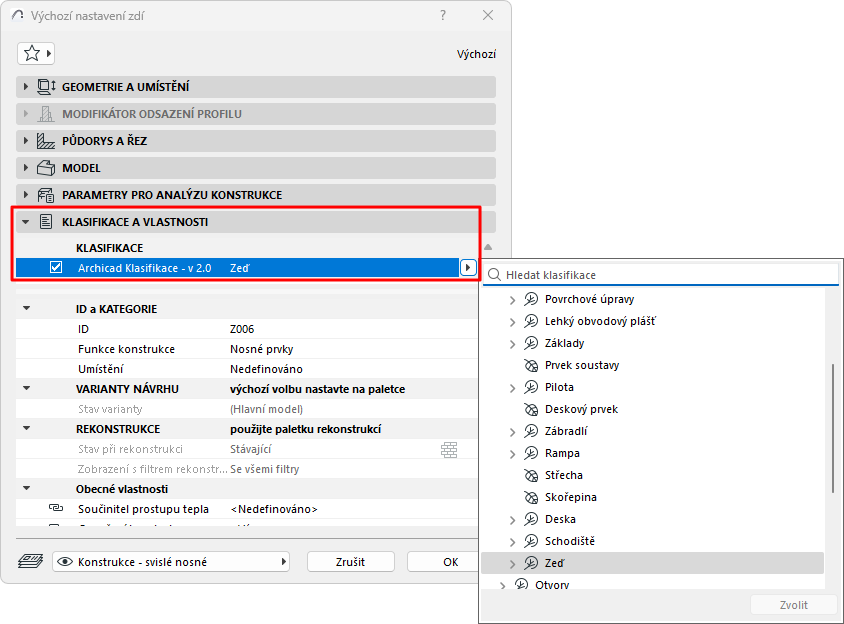Click the scroll-up arrow of properties list

(x=488, y=247)
